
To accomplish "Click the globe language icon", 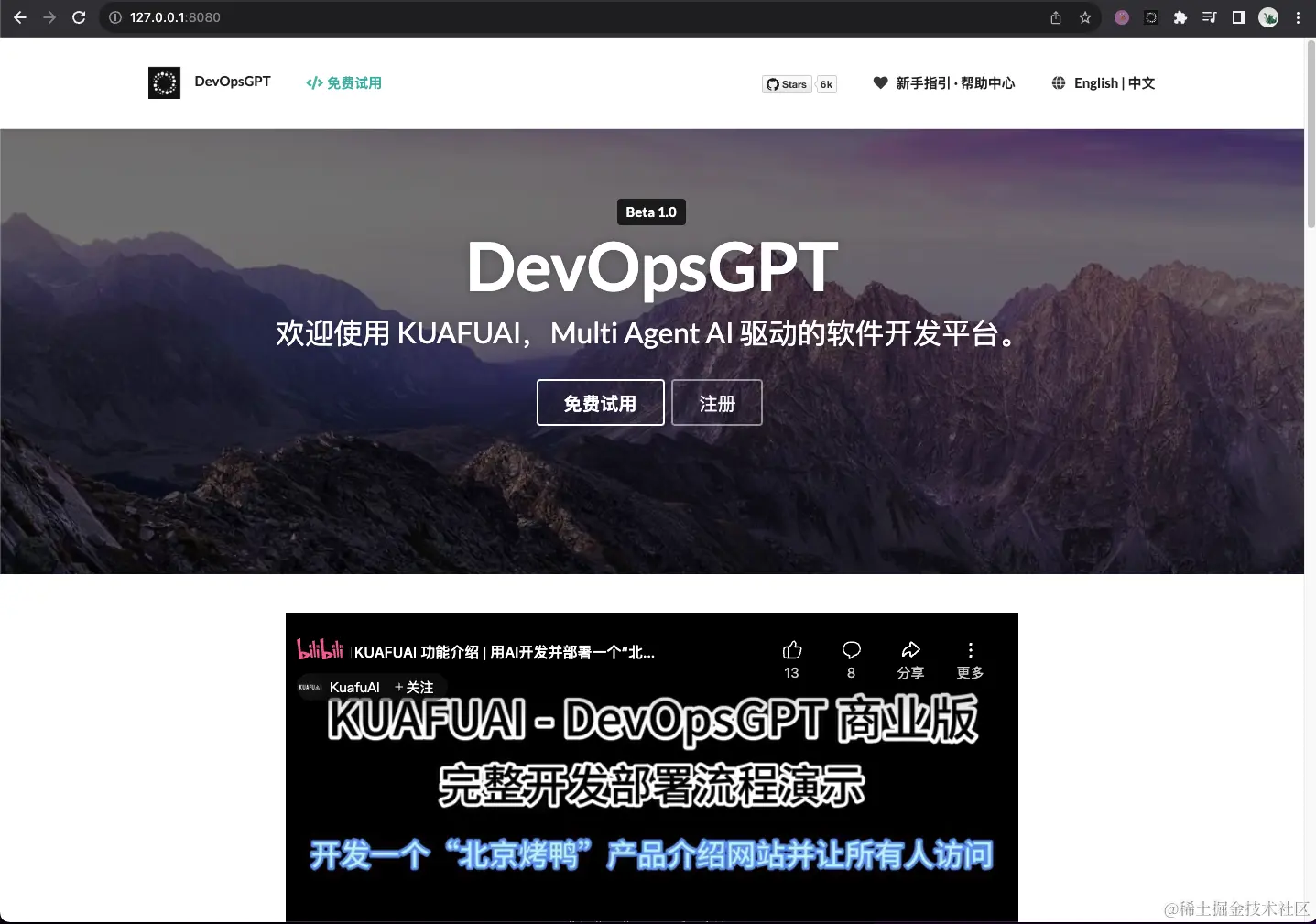I will coord(1059,82).
